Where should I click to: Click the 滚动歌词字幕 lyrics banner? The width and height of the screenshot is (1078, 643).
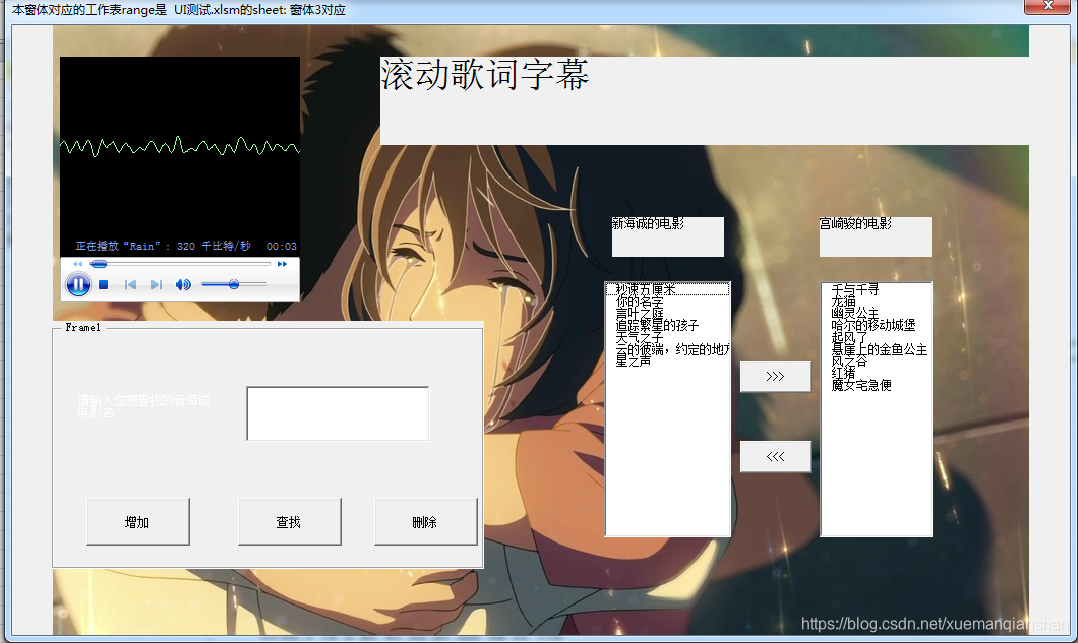pyautogui.click(x=704, y=100)
